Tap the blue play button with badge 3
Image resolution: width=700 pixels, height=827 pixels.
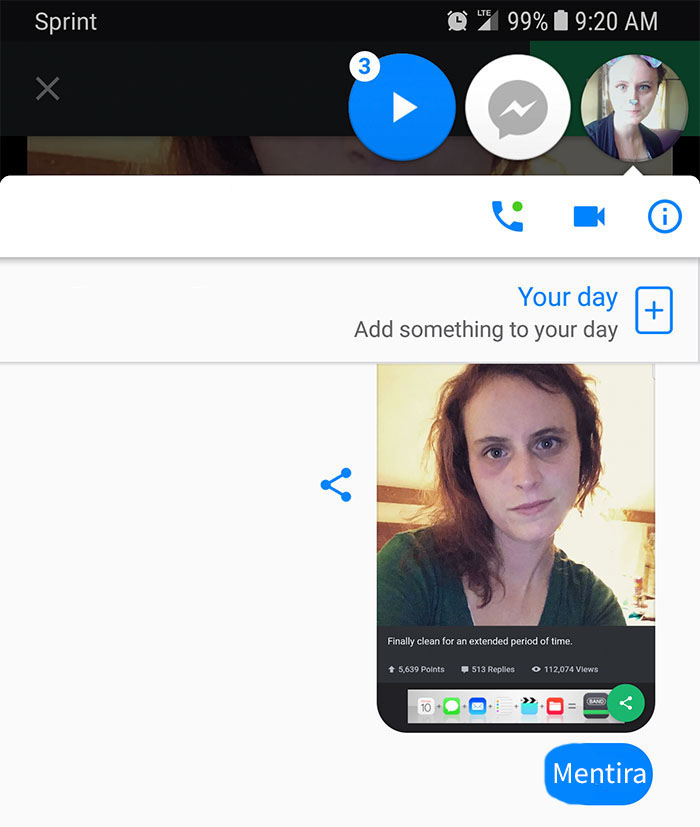click(402, 107)
